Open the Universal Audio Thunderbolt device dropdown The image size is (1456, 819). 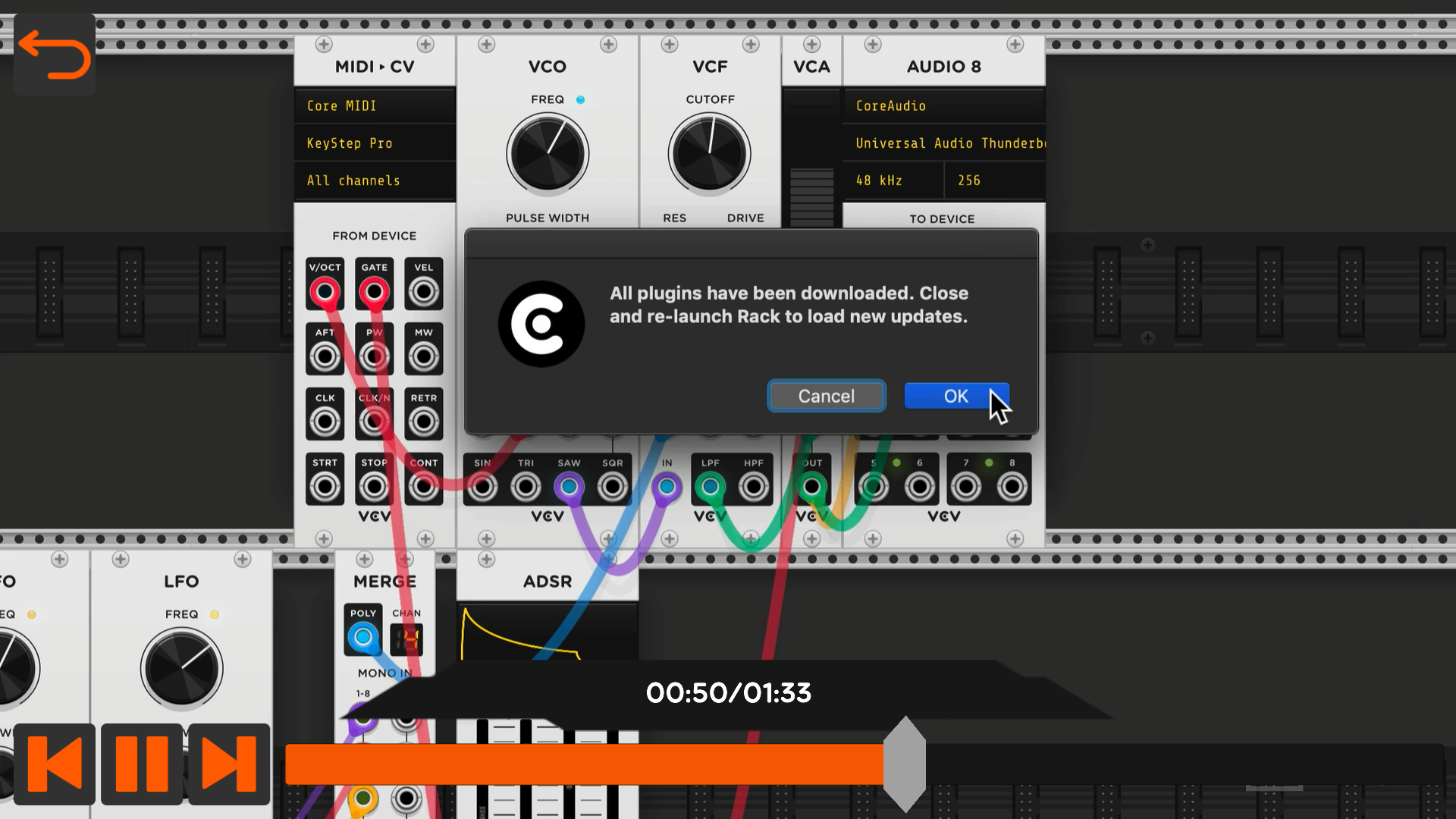pyautogui.click(x=944, y=143)
